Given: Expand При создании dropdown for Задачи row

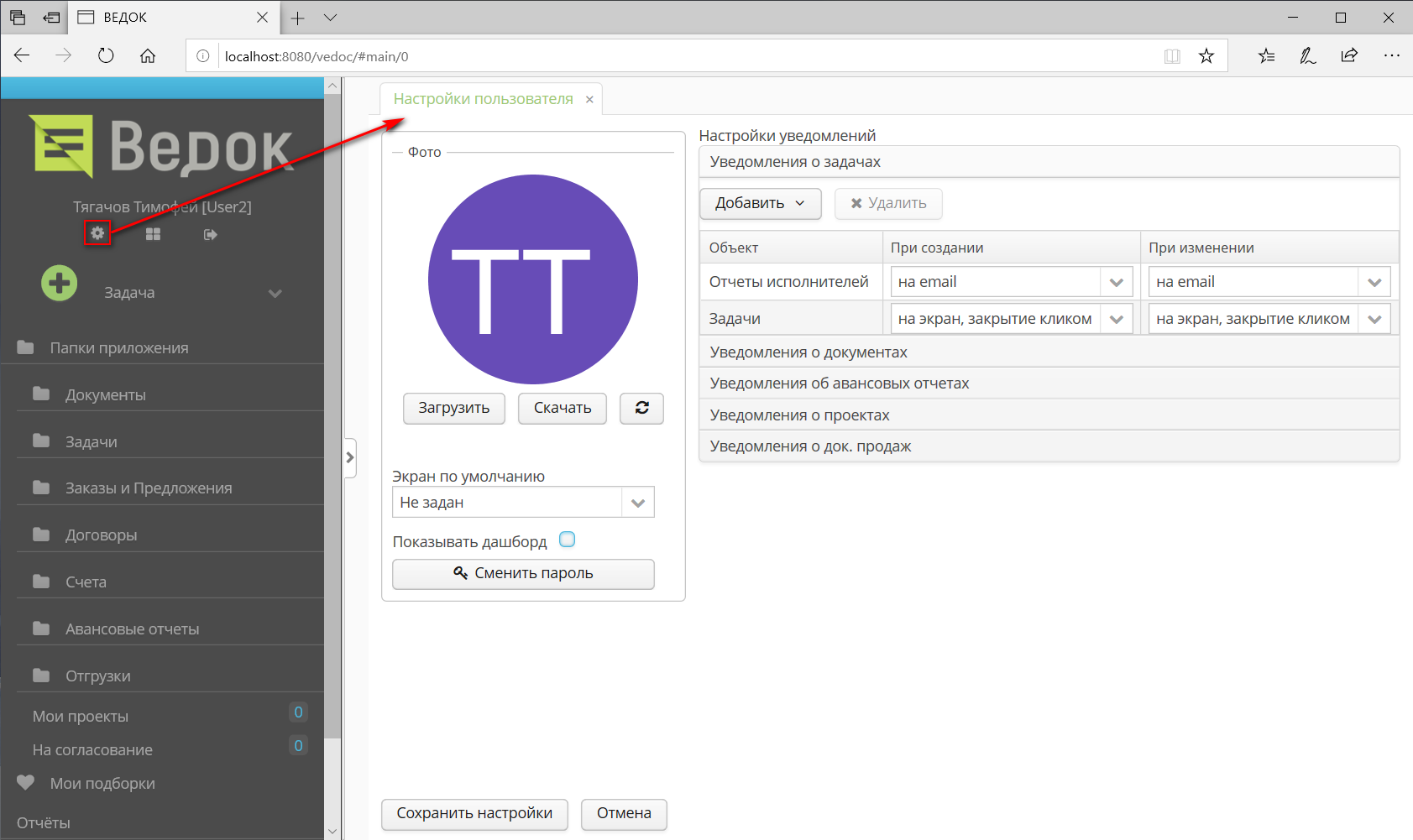Looking at the screenshot, I should [1116, 319].
